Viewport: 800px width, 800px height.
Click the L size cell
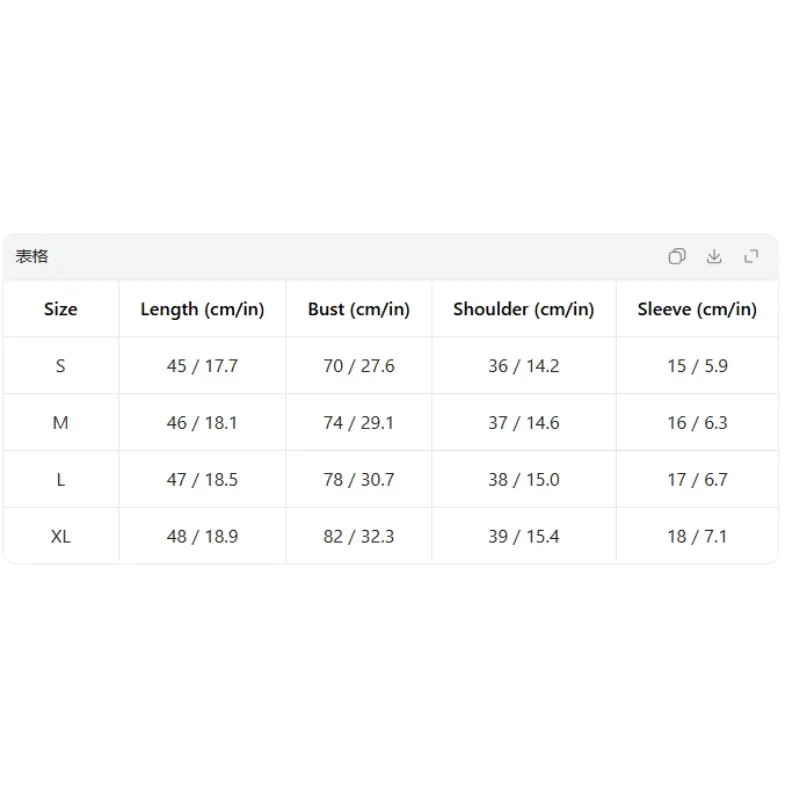pyautogui.click(x=61, y=480)
